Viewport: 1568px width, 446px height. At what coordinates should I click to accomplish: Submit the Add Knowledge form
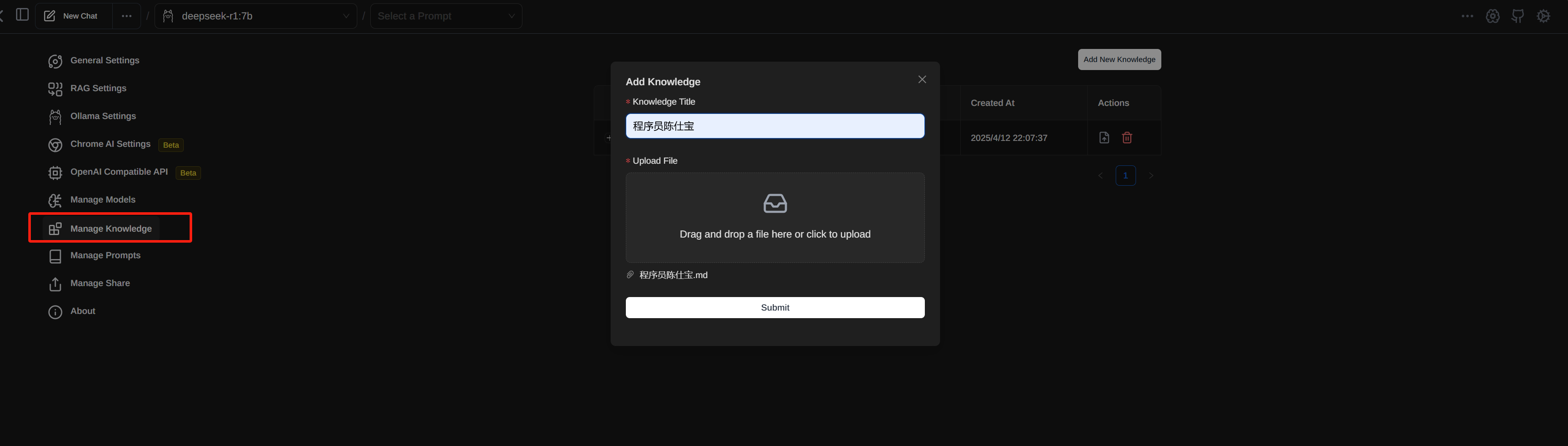tap(774, 308)
